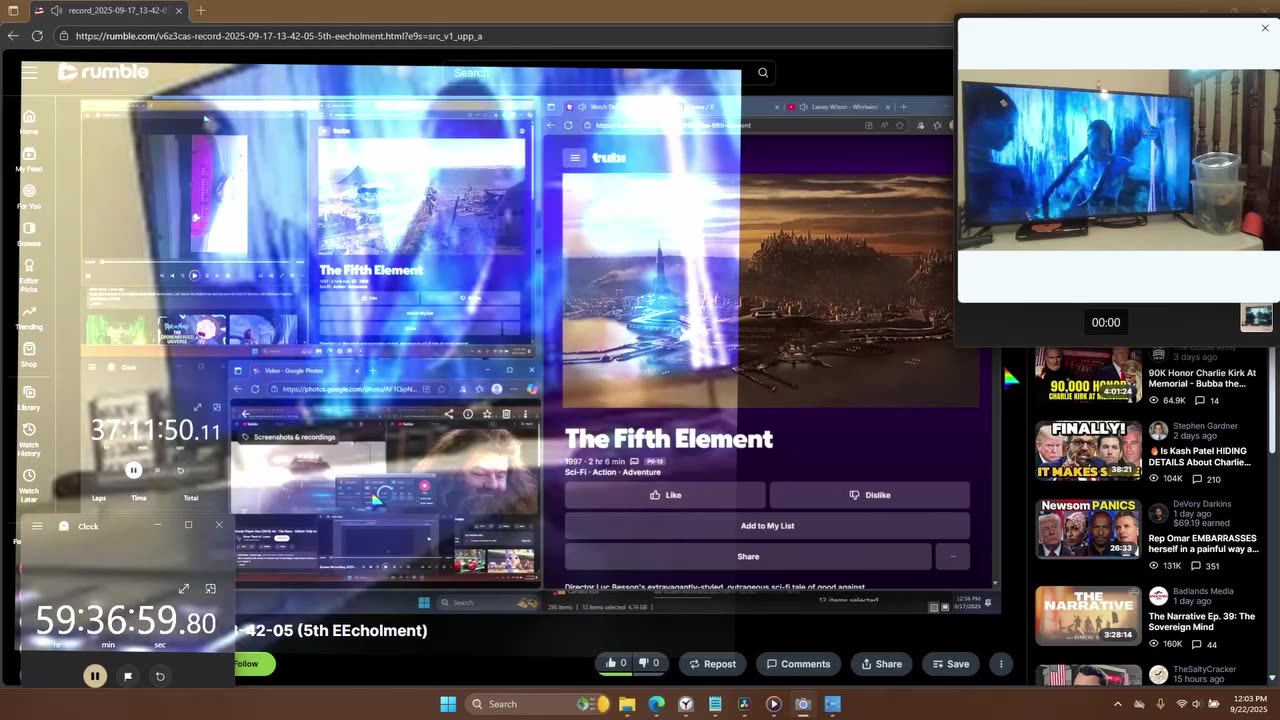Screen dimensions: 1280x720
Task: Open For You in Rumble sidebar
Action: click(29, 197)
